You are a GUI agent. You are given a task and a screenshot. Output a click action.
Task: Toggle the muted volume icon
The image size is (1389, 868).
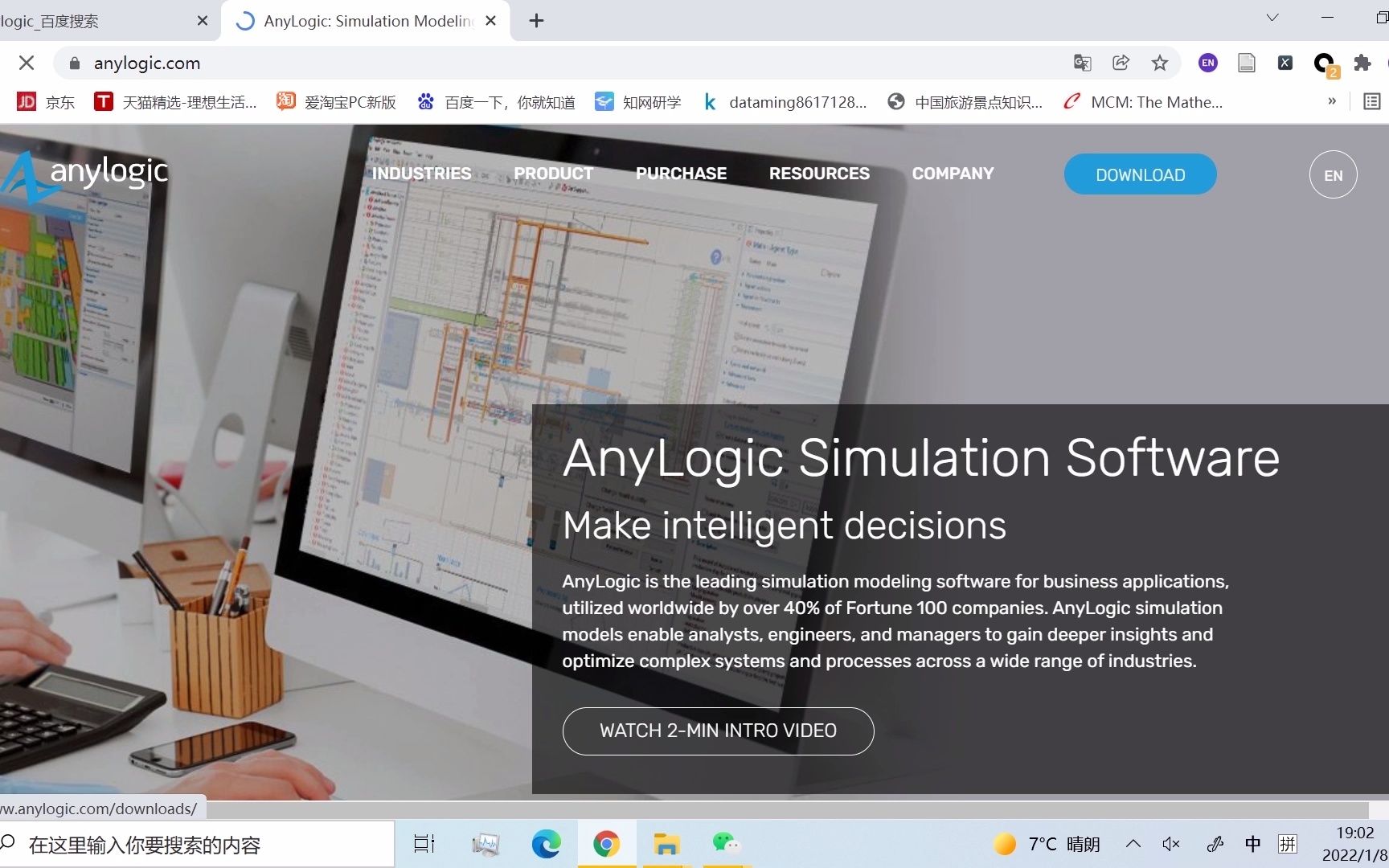[1171, 844]
